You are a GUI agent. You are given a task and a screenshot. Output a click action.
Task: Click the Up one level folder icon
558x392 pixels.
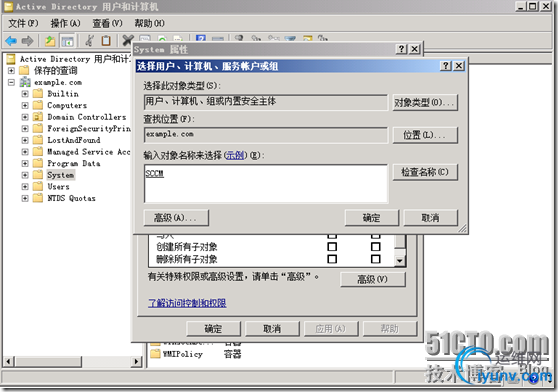pyautogui.click(x=50, y=41)
